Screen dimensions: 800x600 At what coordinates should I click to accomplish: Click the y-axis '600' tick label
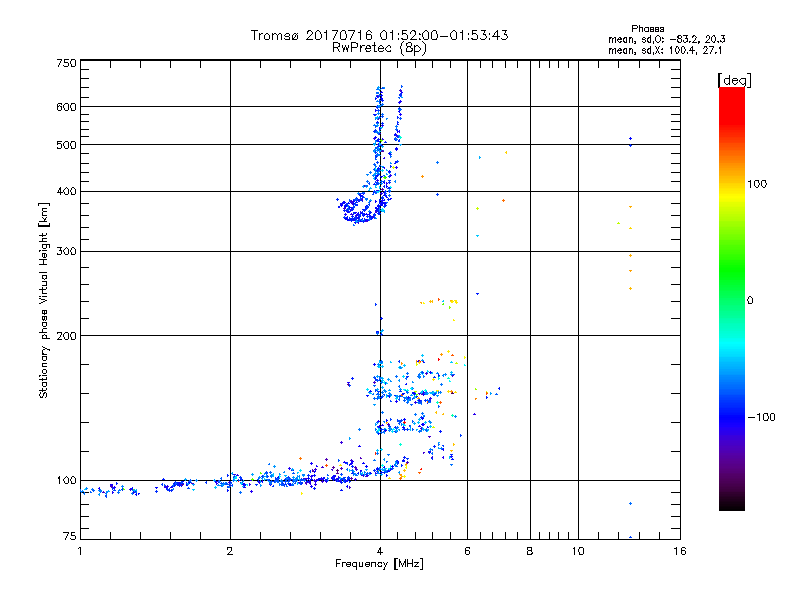coord(66,107)
